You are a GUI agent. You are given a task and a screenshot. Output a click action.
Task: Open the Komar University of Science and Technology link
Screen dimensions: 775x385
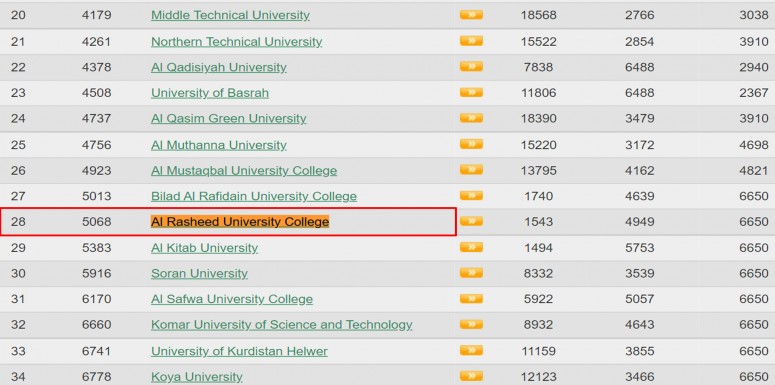tap(281, 325)
